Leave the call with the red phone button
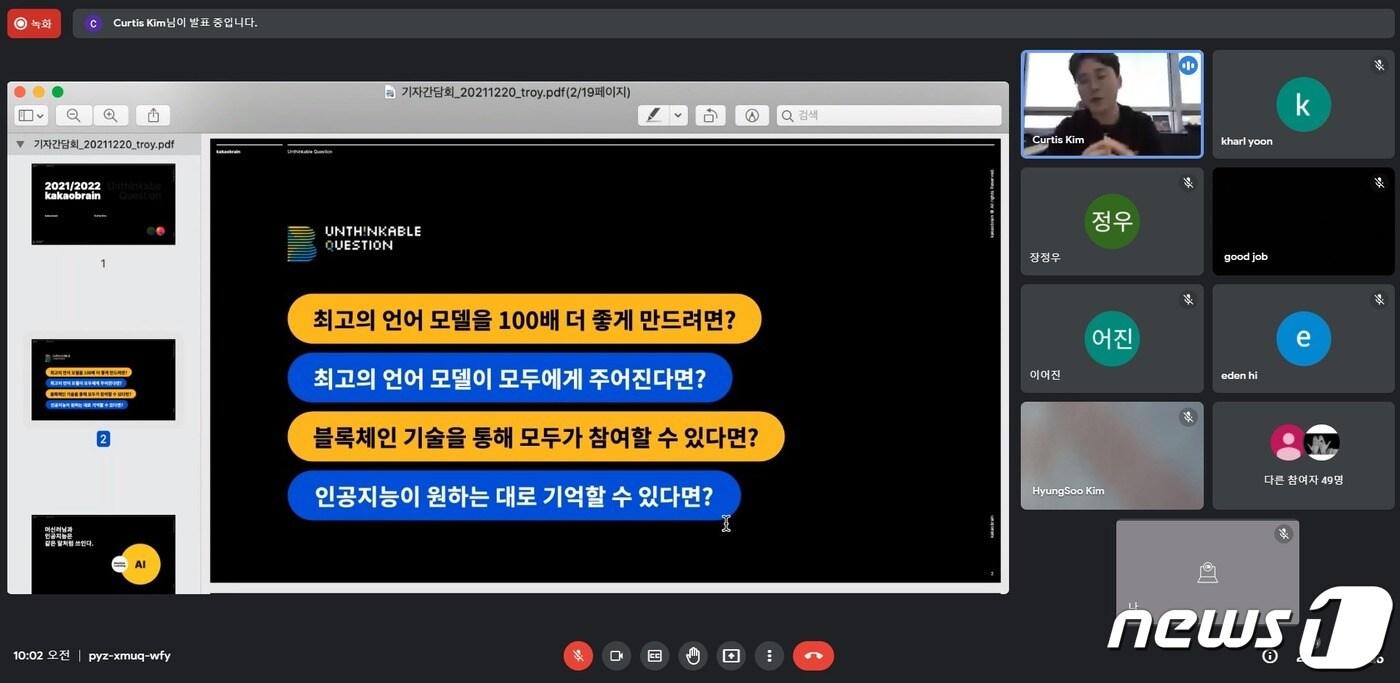The height and width of the screenshot is (683, 1400). [x=812, y=655]
